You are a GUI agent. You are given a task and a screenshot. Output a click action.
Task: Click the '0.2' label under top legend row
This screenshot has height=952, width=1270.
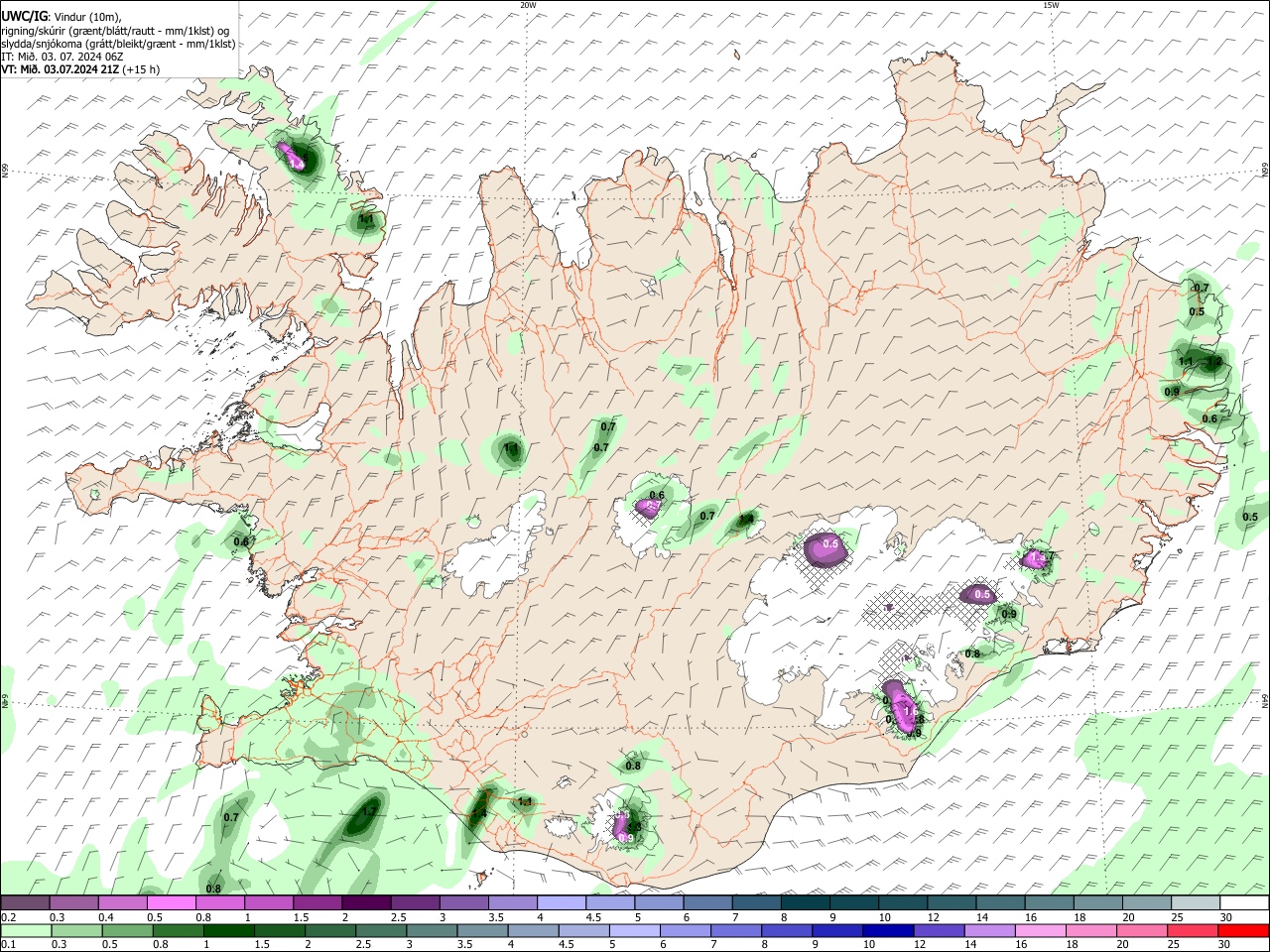(8, 917)
